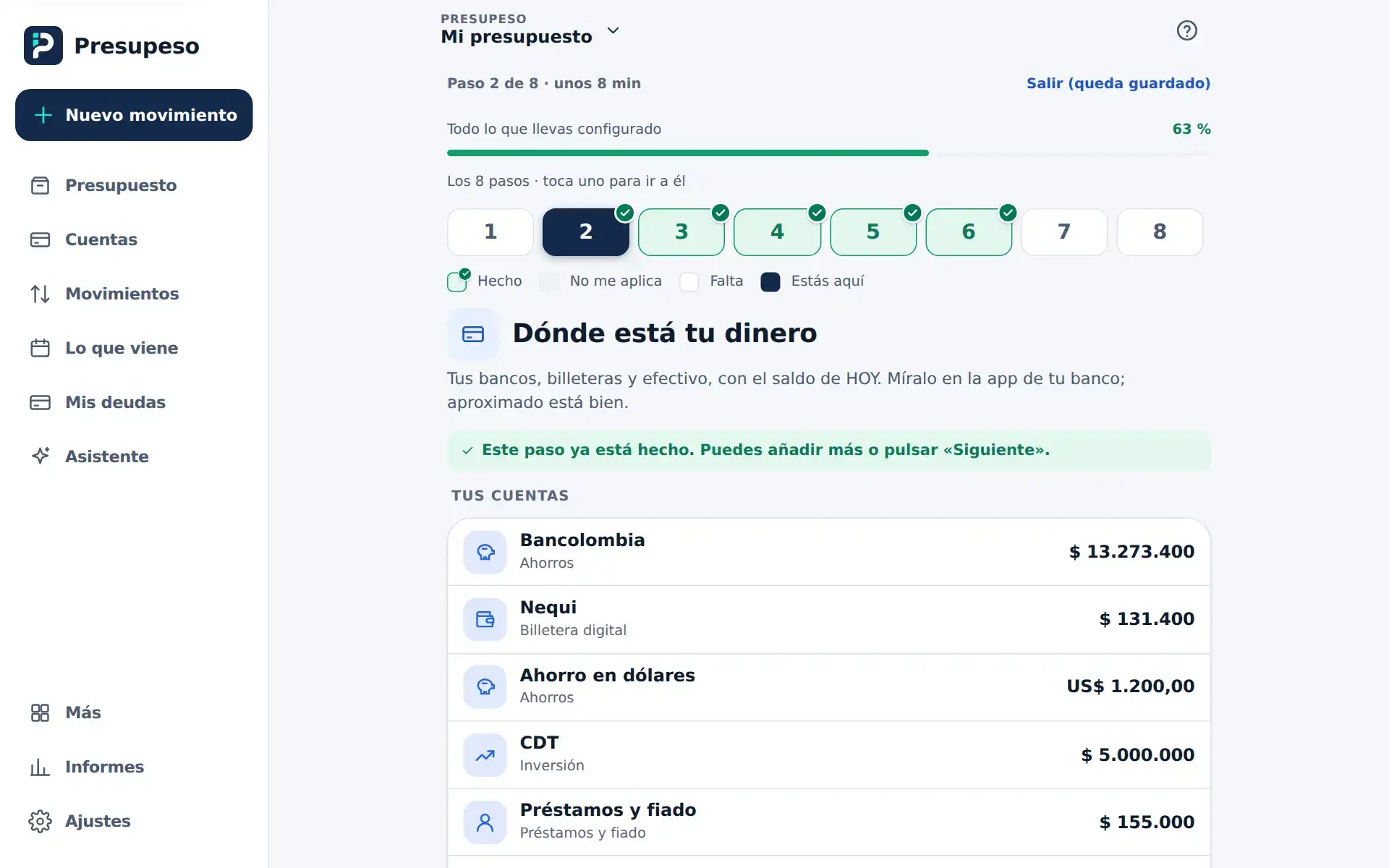Click the plus icon in Nuevo movimiento
Viewport: 1389px width, 868px height.
point(43,115)
